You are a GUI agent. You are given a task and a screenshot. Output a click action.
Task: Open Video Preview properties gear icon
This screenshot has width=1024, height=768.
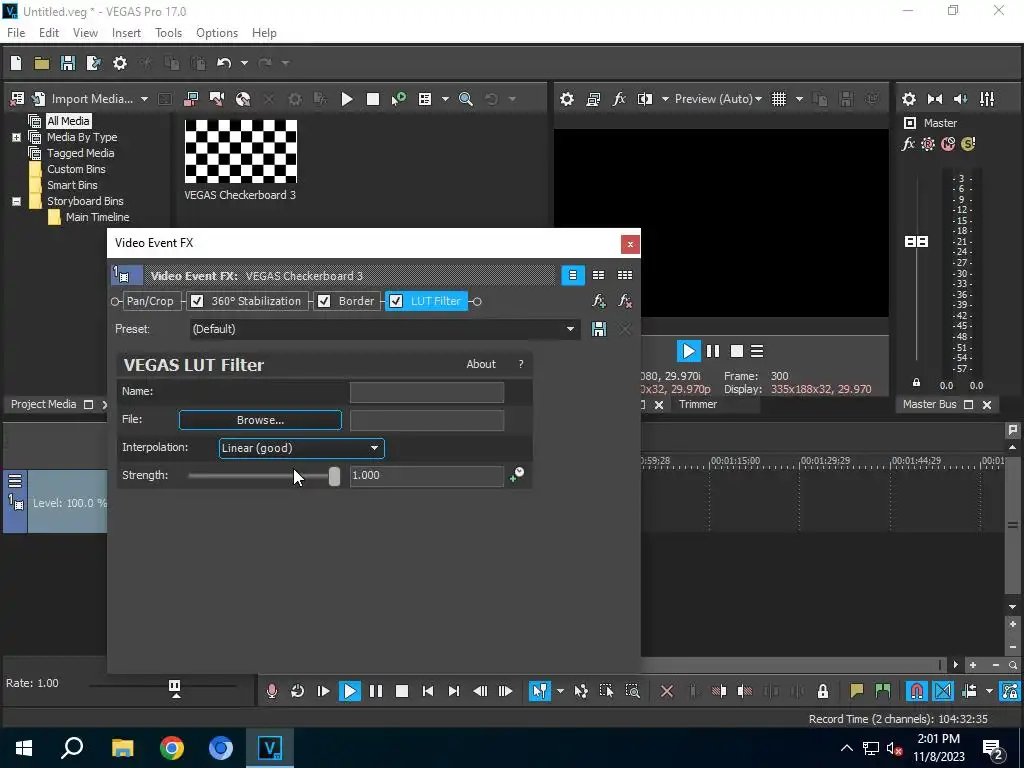[x=567, y=99]
